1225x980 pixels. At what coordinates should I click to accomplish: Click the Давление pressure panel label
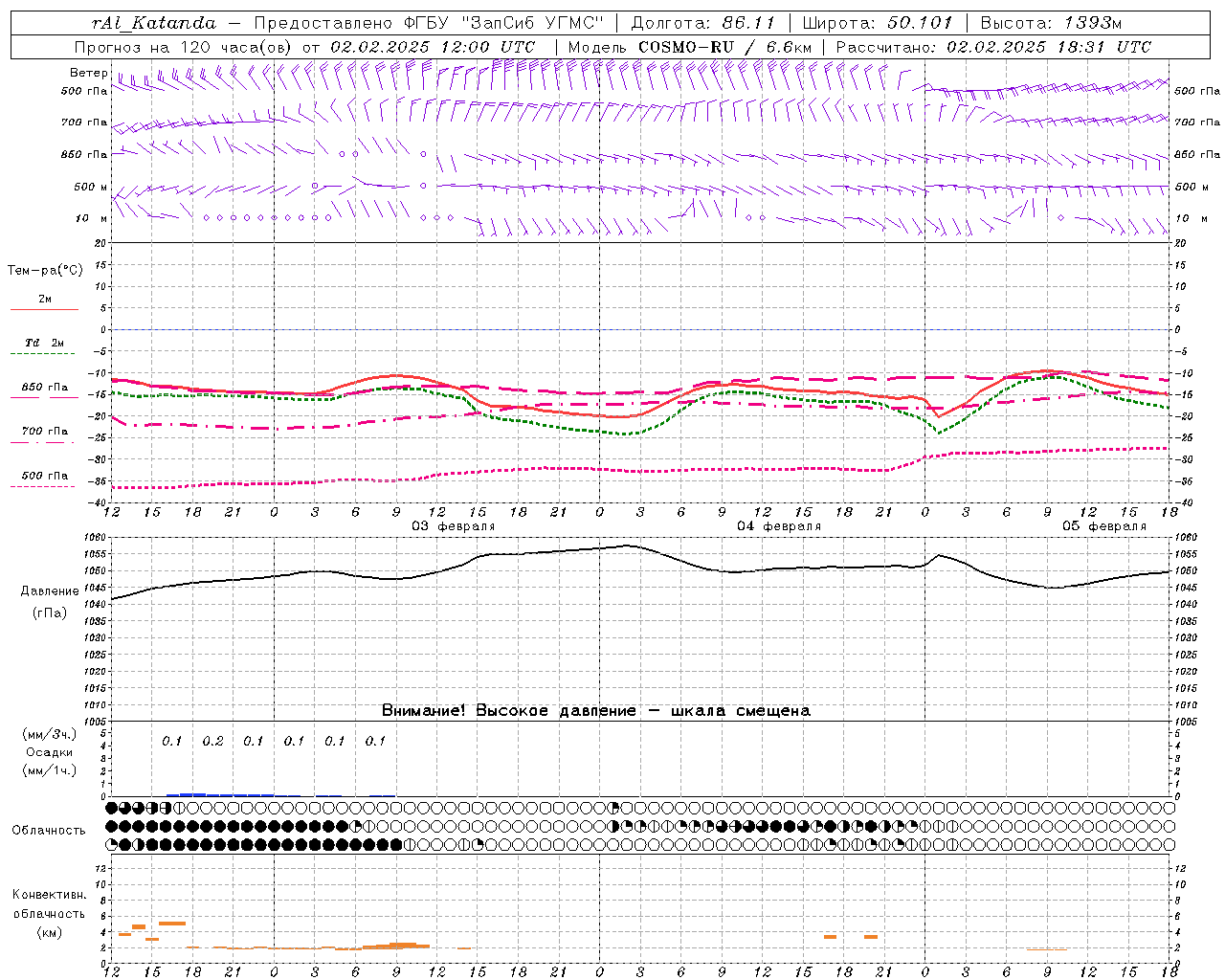tap(50, 591)
